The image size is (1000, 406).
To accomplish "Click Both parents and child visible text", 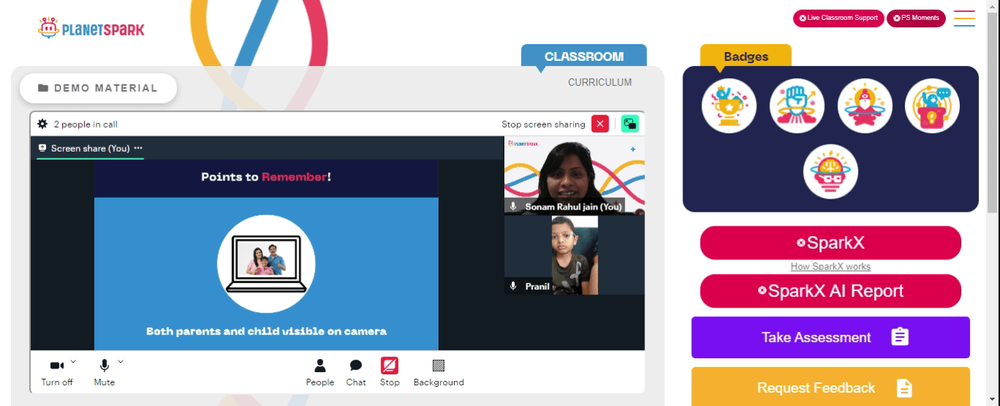I will (266, 331).
